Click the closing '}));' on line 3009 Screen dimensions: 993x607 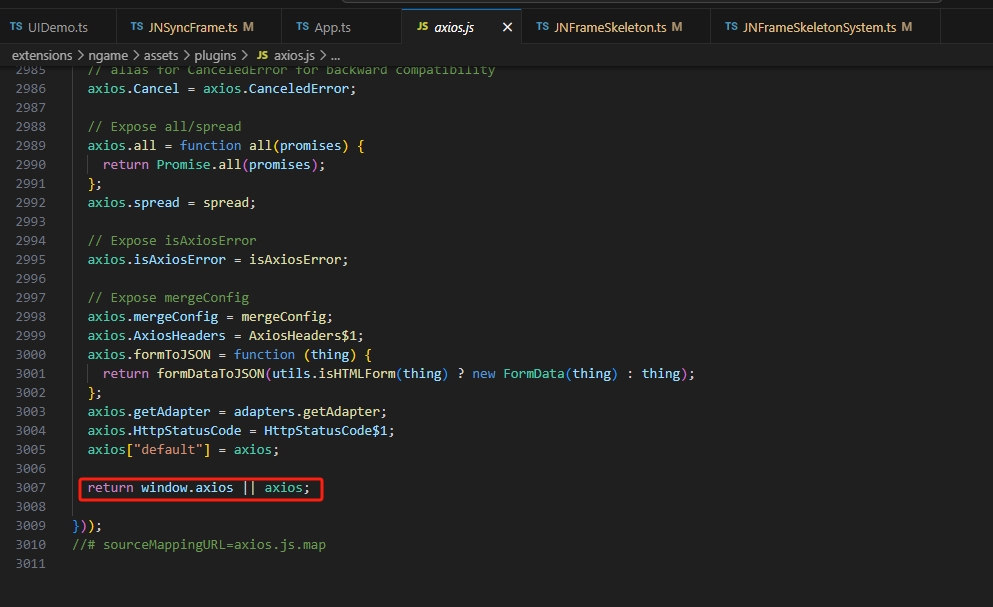pyautogui.click(x=87, y=526)
